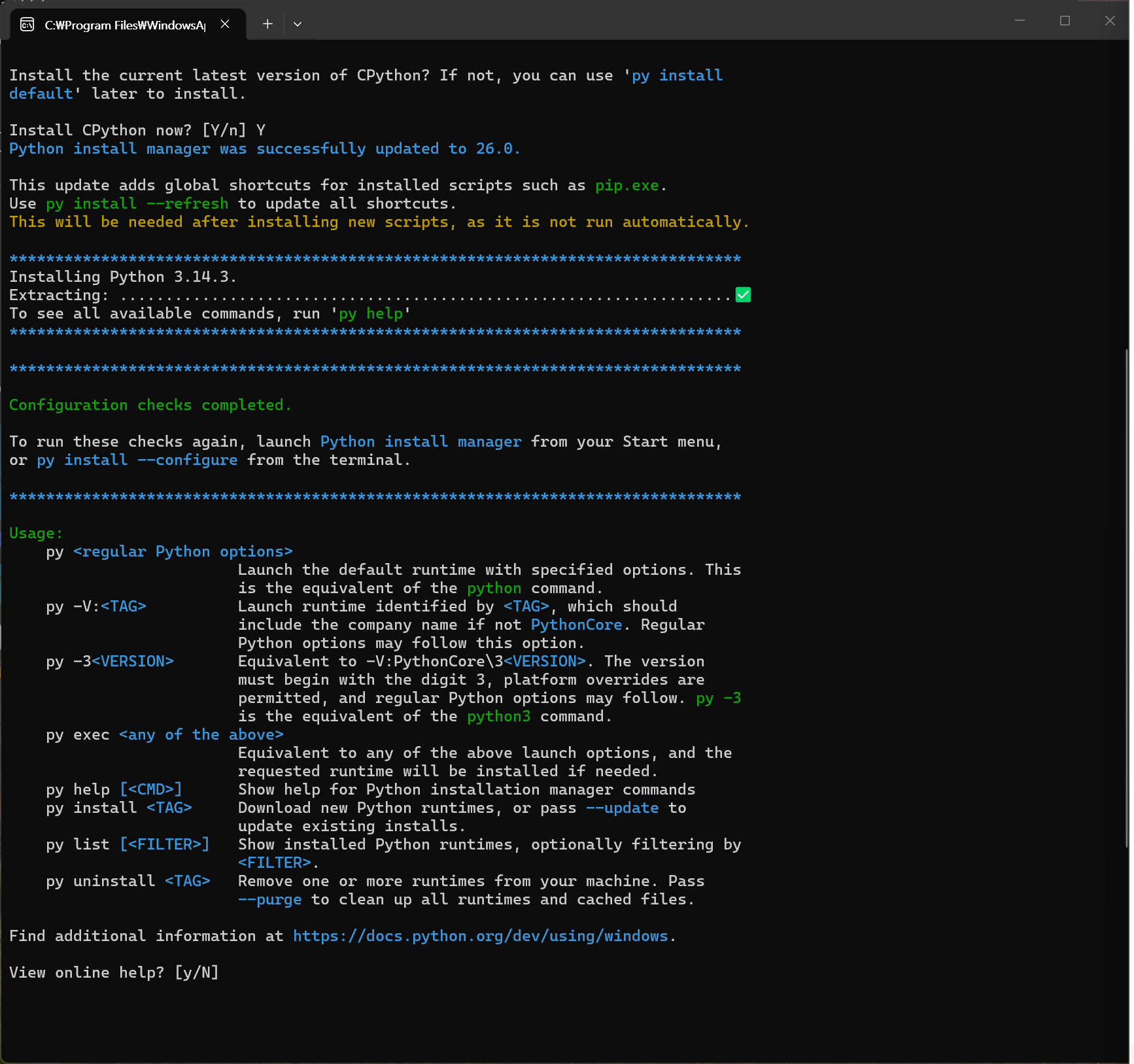
Task: Click 'PythonCore' text in usage
Action: 577,625
